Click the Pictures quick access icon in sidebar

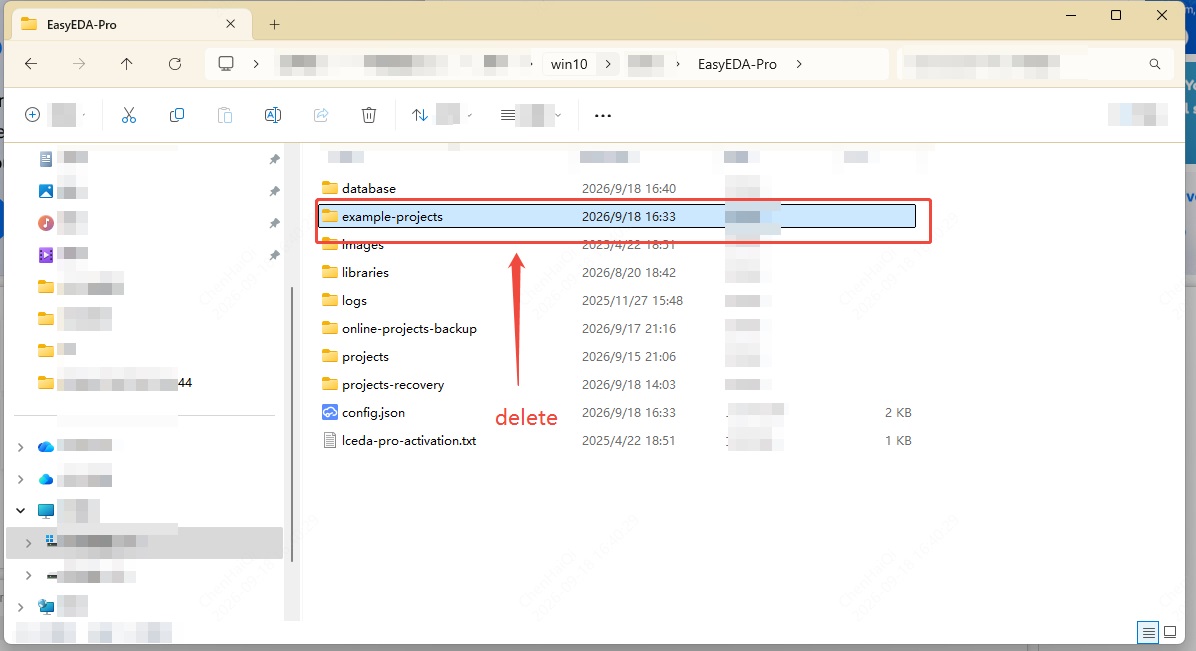coord(46,191)
